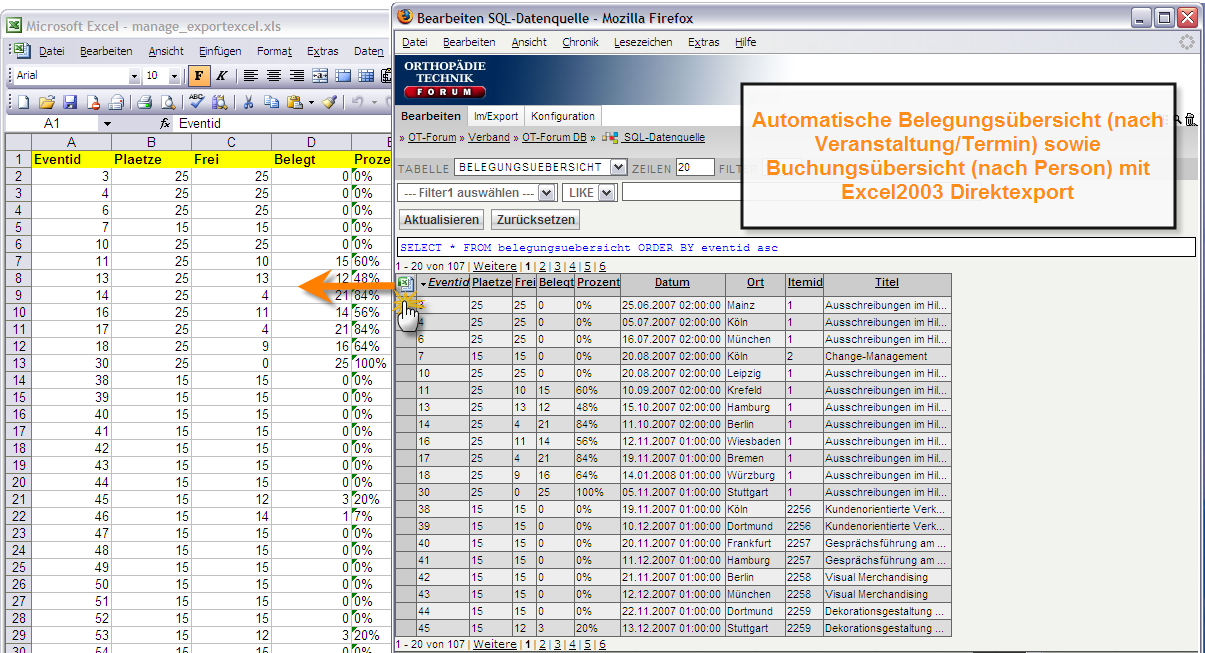Click the Zurücksetzen button

click(x=534, y=219)
